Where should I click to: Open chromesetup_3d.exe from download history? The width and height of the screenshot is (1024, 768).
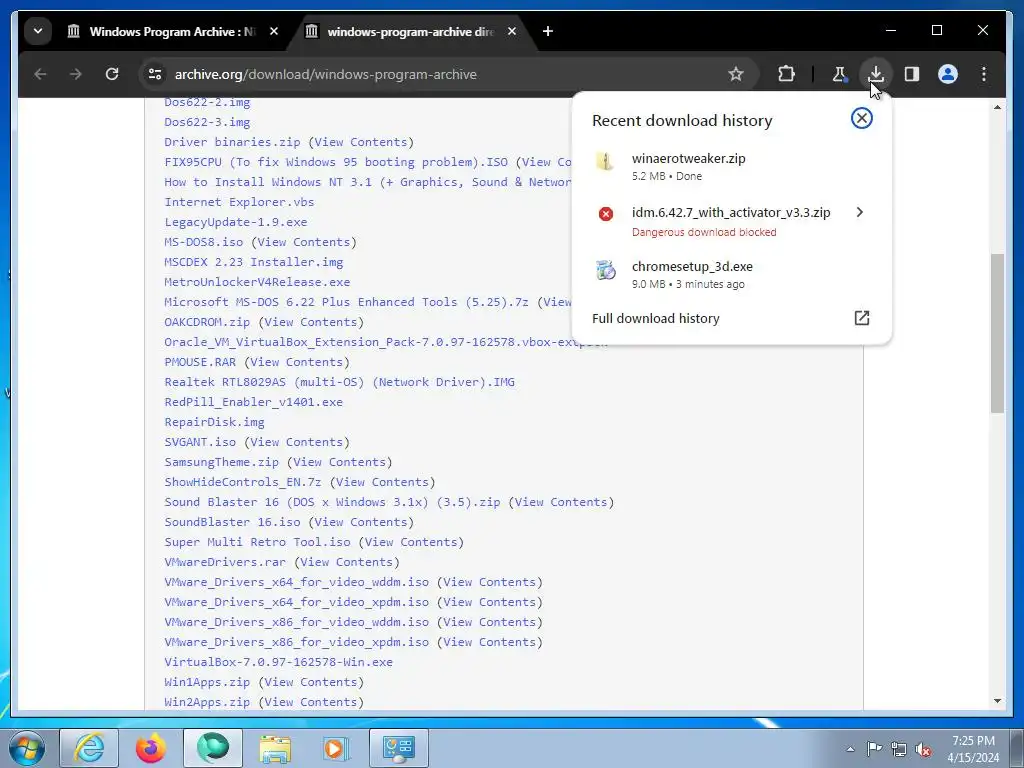692,266
